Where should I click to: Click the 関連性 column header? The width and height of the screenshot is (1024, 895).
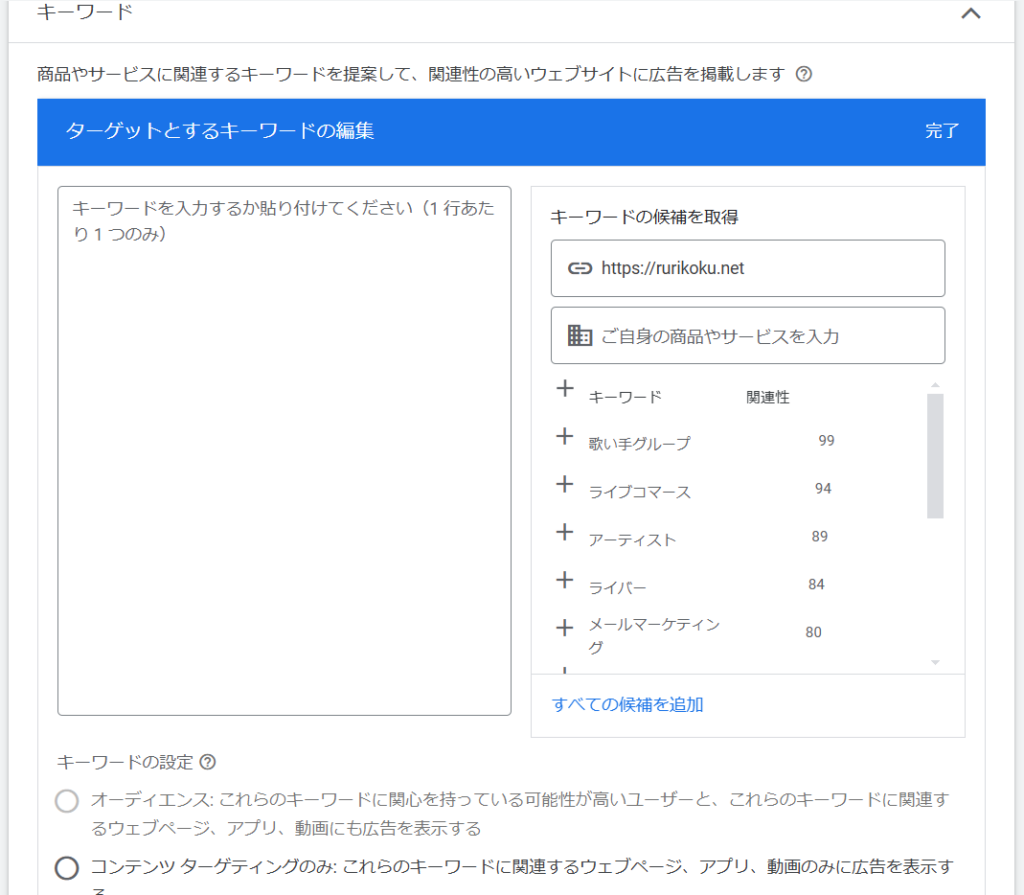coord(768,397)
